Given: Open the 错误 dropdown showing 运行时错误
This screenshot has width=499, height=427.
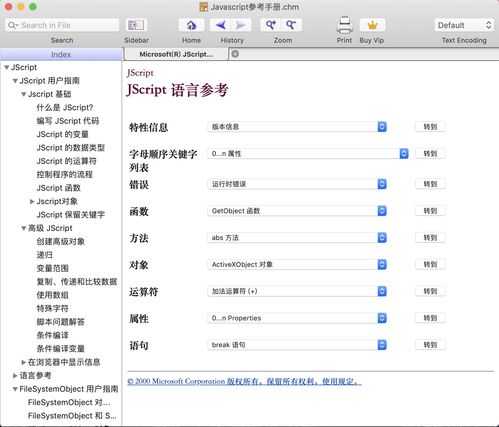Looking at the screenshot, I should 297,184.
